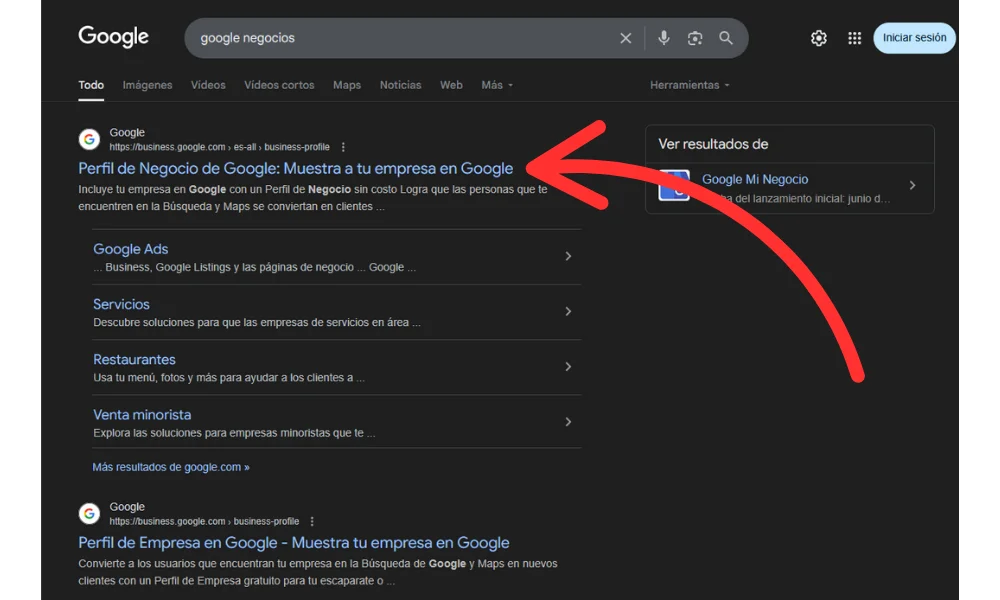This screenshot has height=600, width=1000.
Task: Switch to the Imágenes tab
Action: tap(147, 85)
